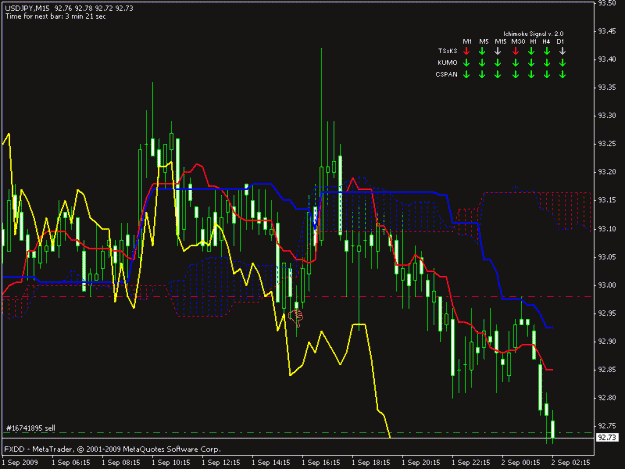This screenshot has height=469, width=625.
Task: Click the KUMO H4 arrow
Action: click(547, 63)
